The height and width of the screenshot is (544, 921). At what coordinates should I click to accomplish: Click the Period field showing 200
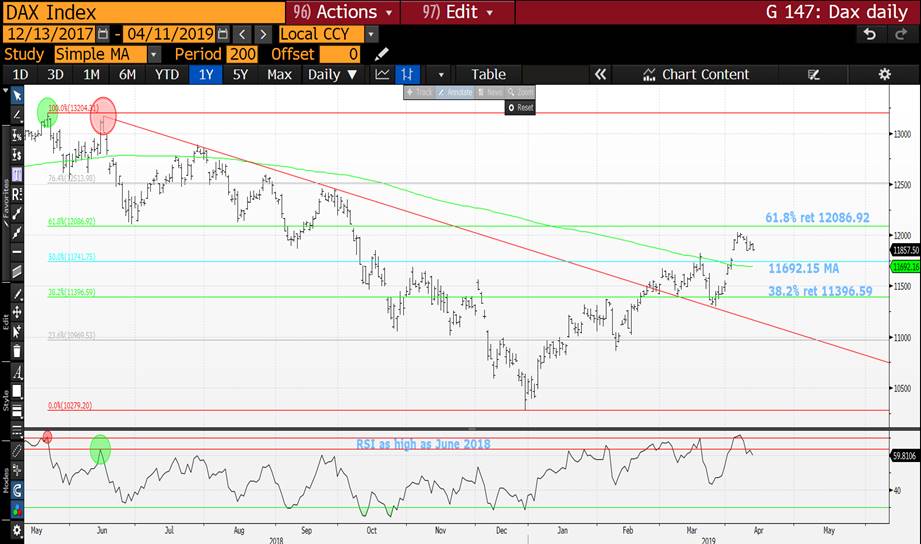point(243,55)
